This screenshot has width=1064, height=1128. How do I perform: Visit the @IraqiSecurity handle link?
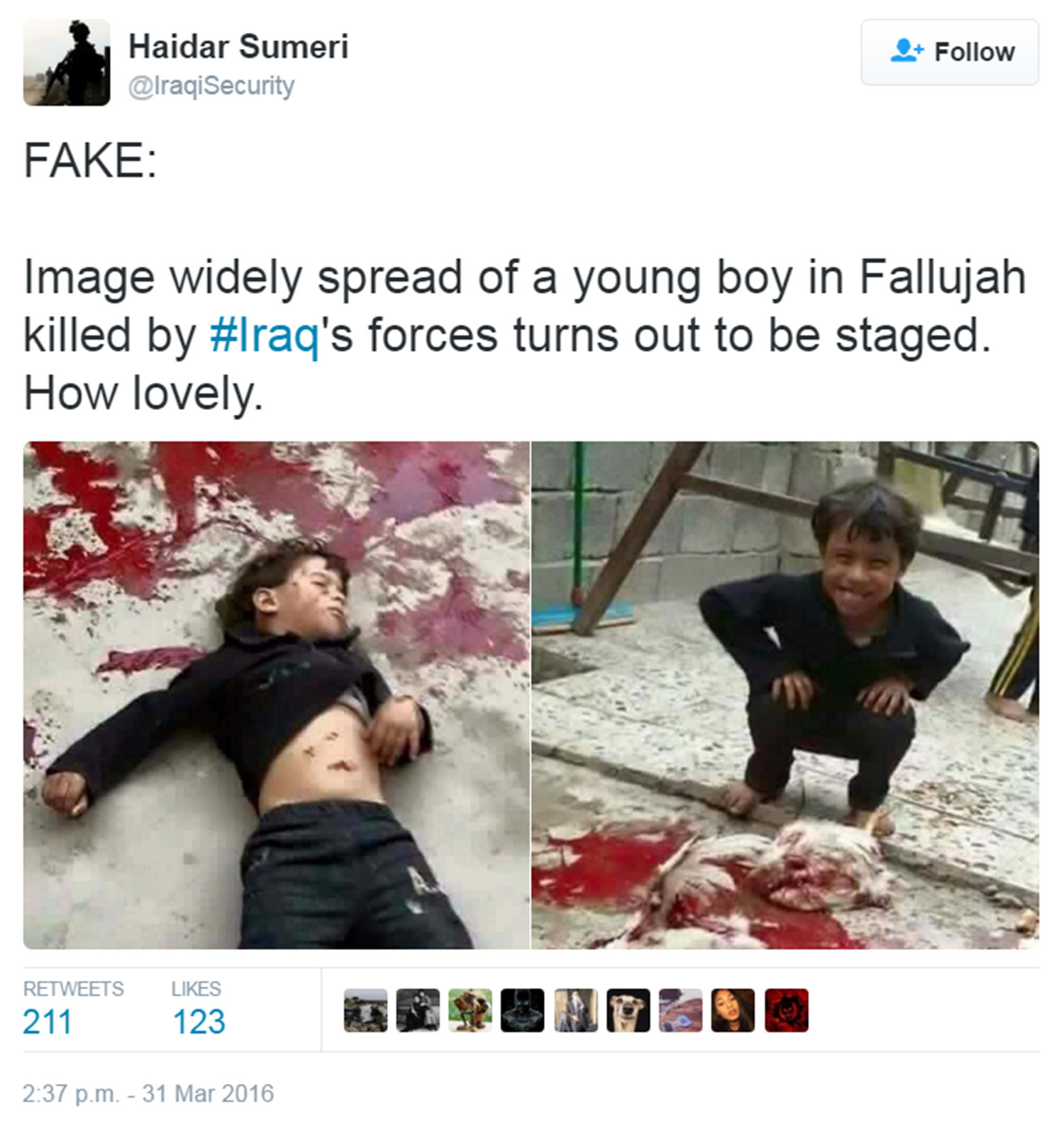211,86
